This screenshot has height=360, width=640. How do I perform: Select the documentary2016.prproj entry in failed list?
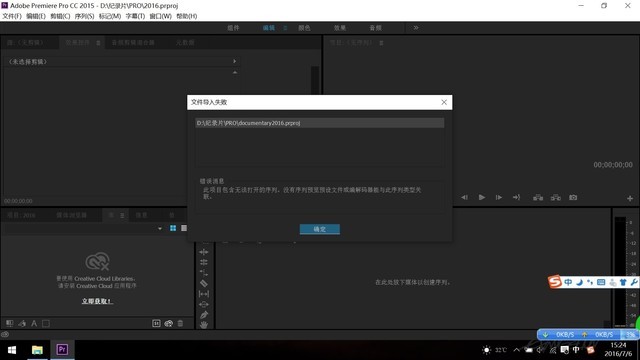[x=320, y=123]
